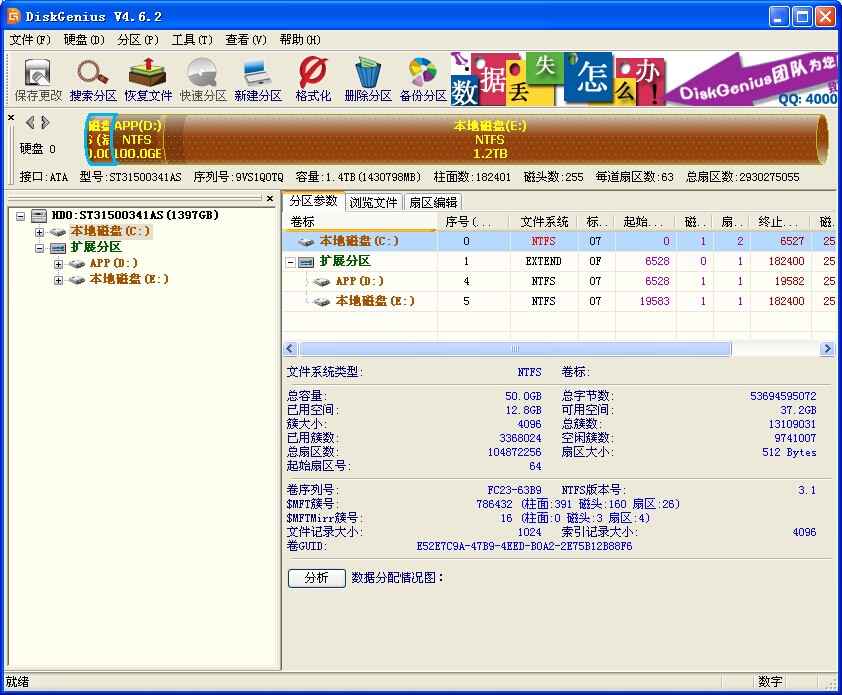Click the DiskGenius team advertisement banner
Image resolution: width=842 pixels, height=695 pixels.
tap(751, 78)
